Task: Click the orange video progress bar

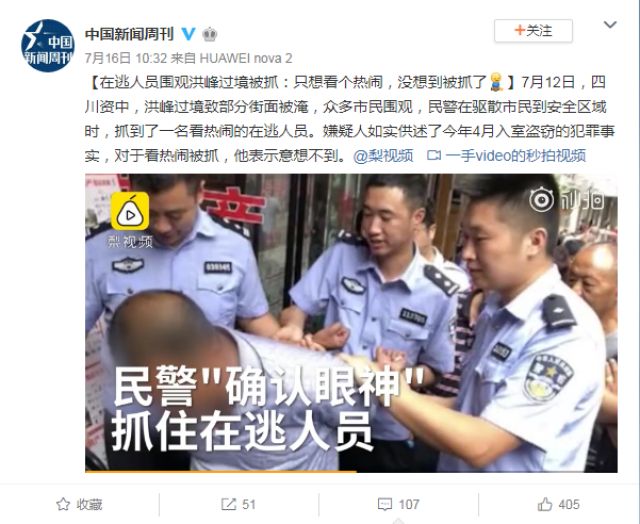Action: click(221, 471)
